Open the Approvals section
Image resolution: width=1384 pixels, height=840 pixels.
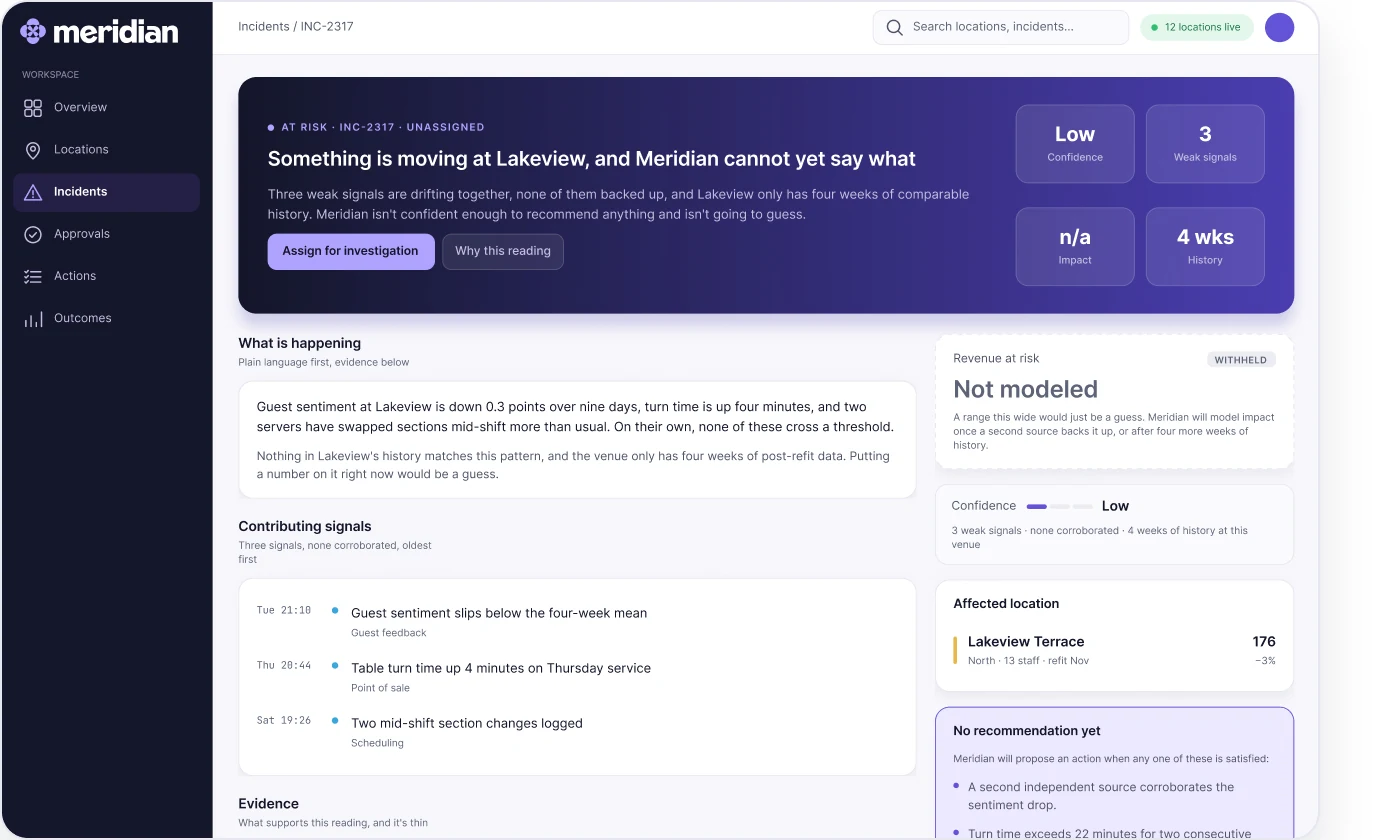[x=106, y=234]
